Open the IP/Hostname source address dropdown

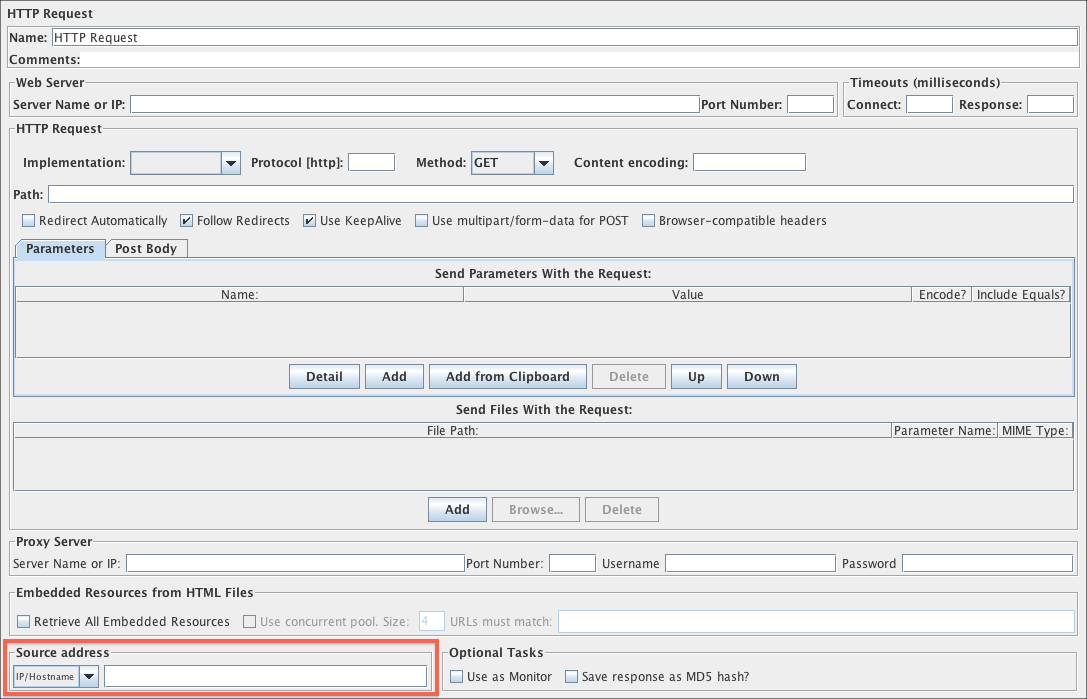89,677
